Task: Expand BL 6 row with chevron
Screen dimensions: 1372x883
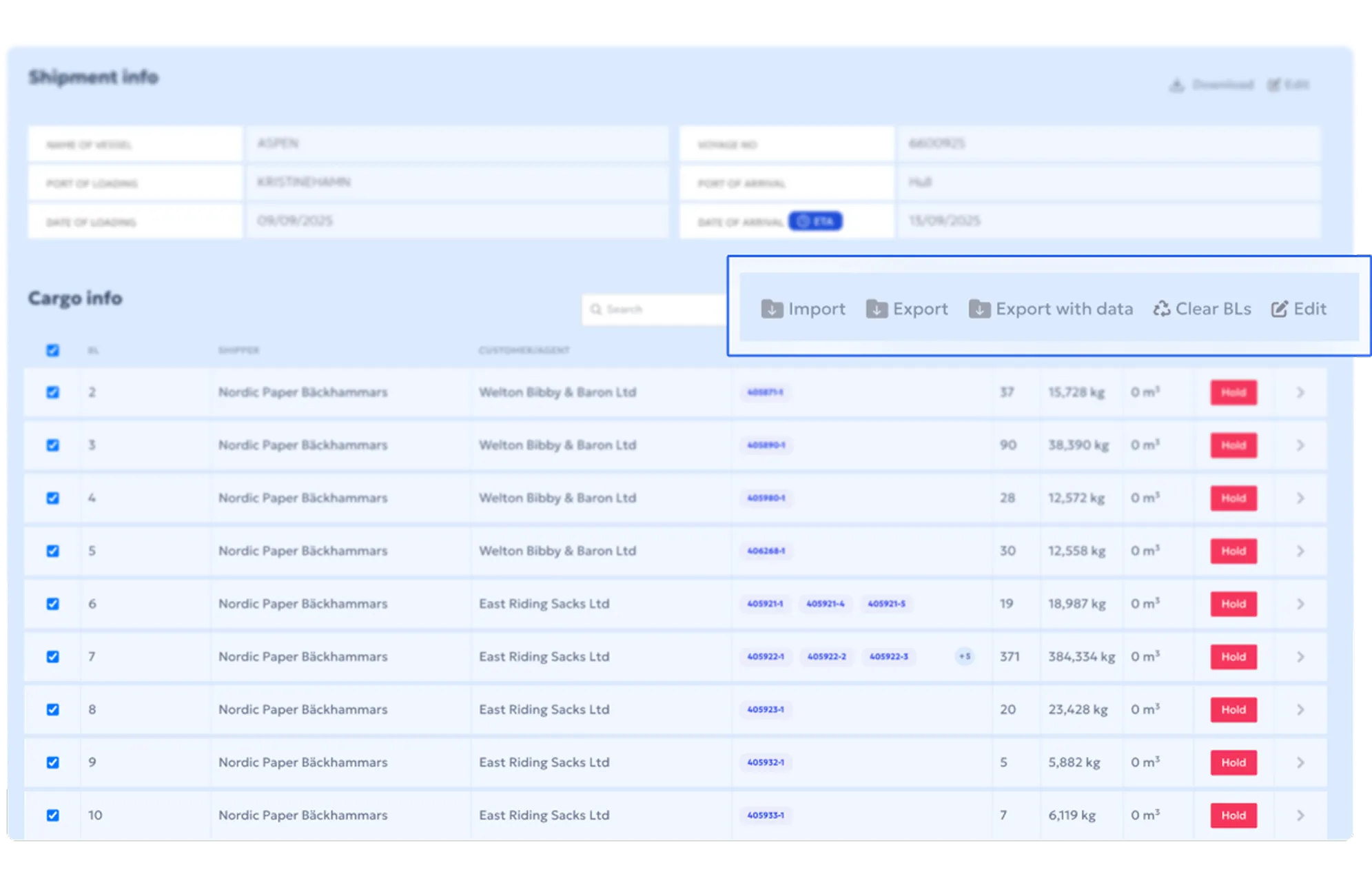Action: [1300, 604]
